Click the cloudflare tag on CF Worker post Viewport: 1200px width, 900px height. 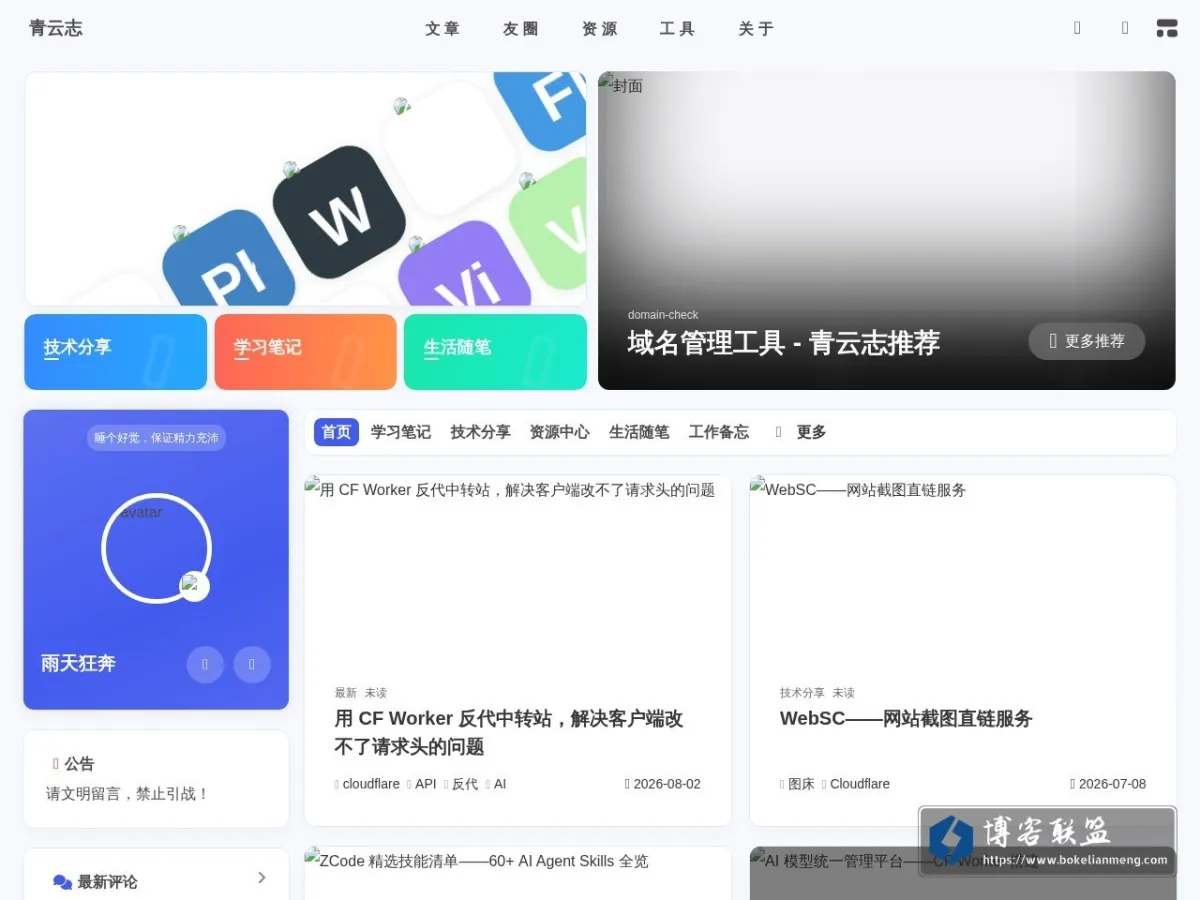click(367, 784)
